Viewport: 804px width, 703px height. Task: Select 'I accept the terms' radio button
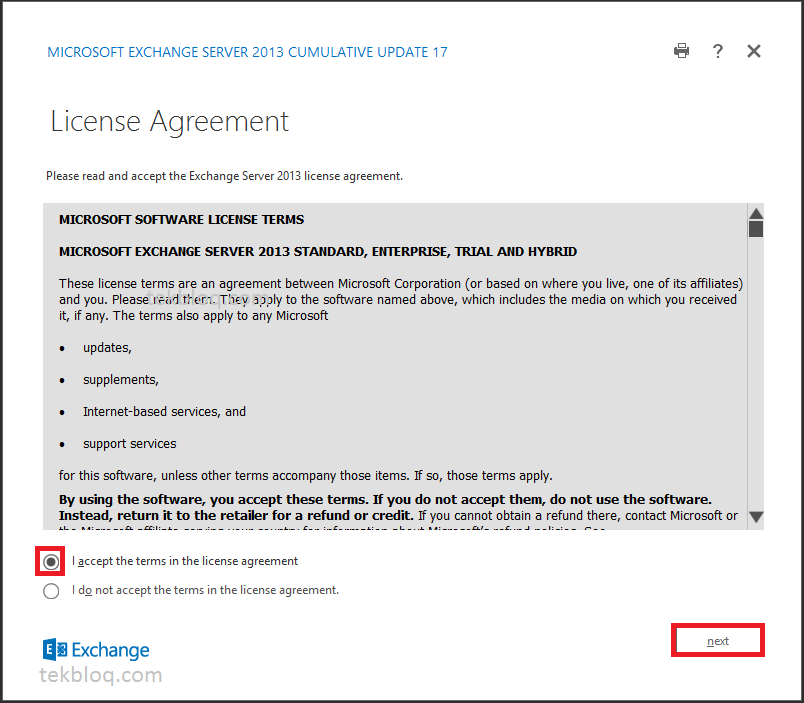pos(51,562)
